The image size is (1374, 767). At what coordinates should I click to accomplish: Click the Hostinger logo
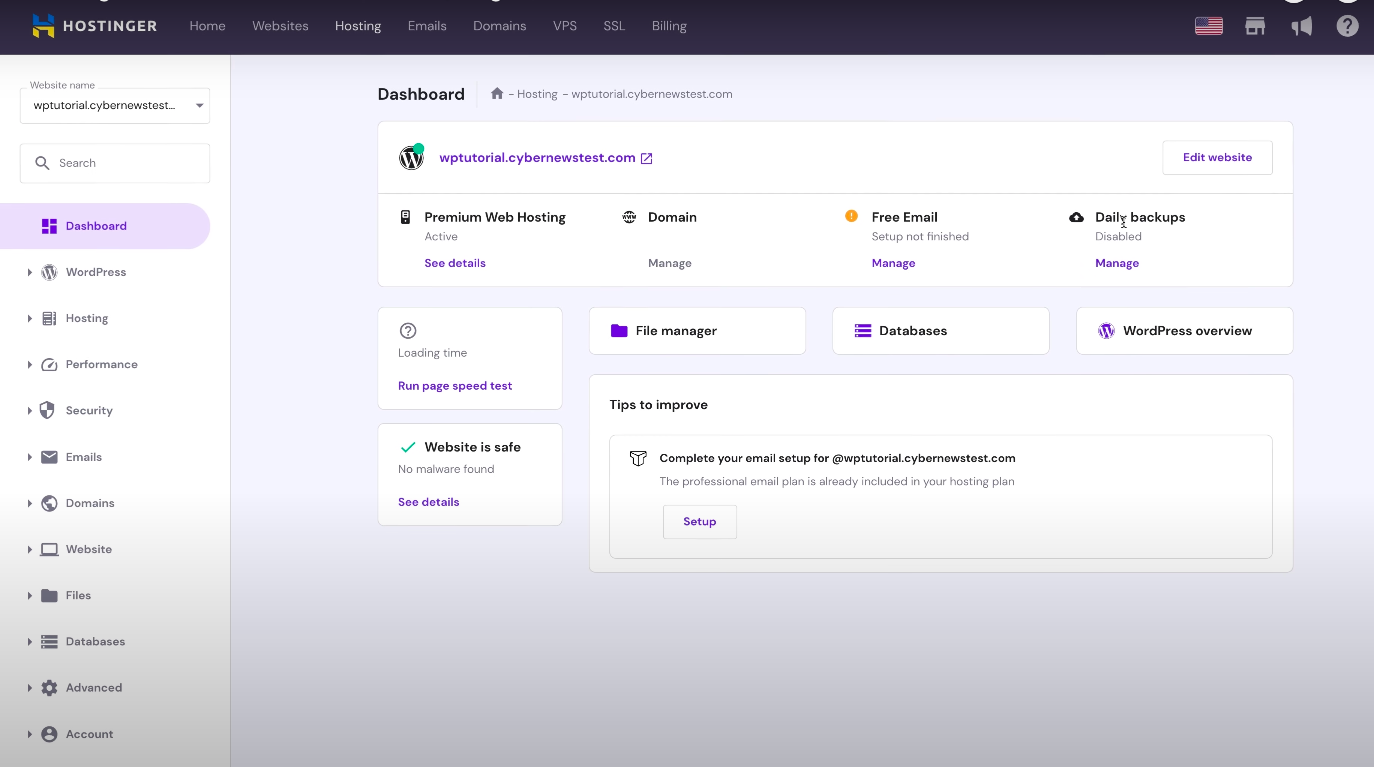coord(94,26)
